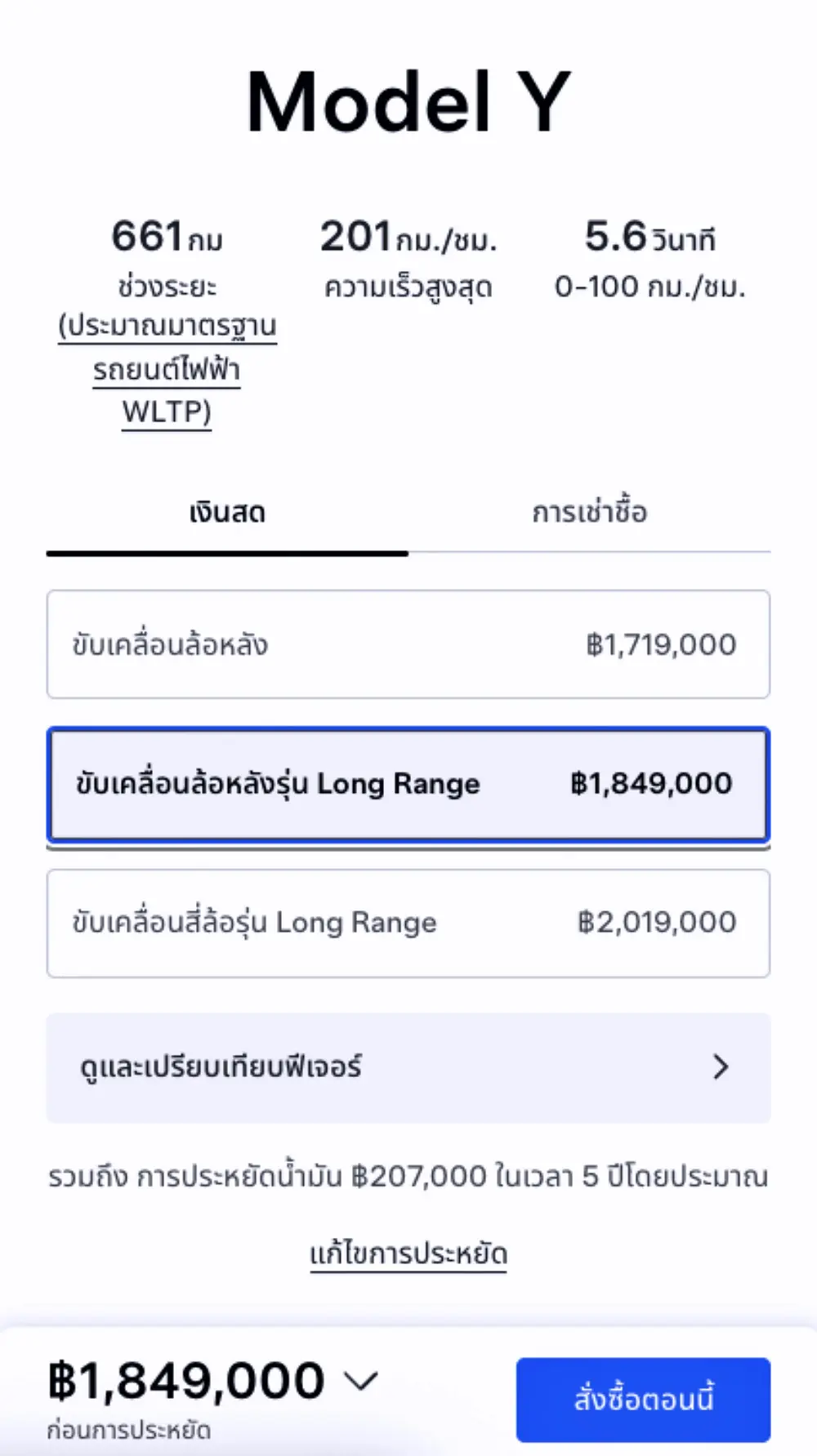Open the underlined WLTP range standard link
Viewport: 817px width, 1456px height.
coord(167,369)
